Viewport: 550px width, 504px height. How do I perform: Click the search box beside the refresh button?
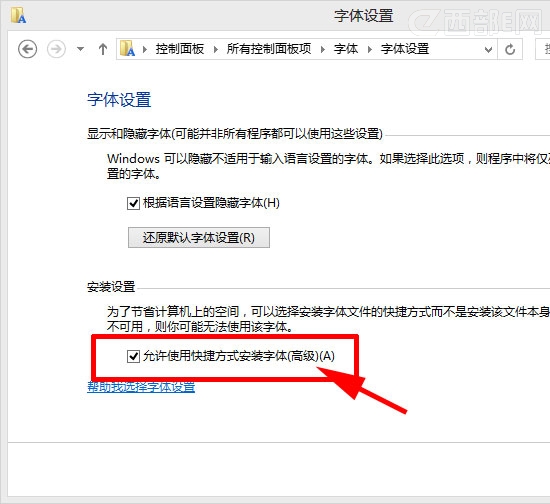pyautogui.click(x=542, y=49)
